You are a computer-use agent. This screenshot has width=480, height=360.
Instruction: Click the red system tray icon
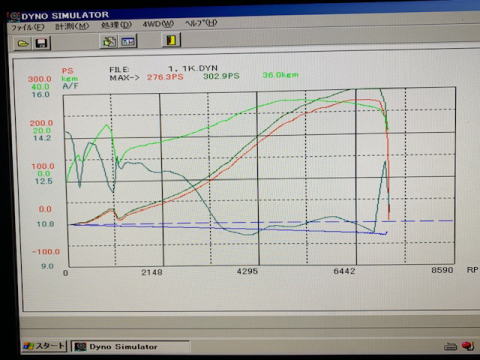click(x=468, y=346)
